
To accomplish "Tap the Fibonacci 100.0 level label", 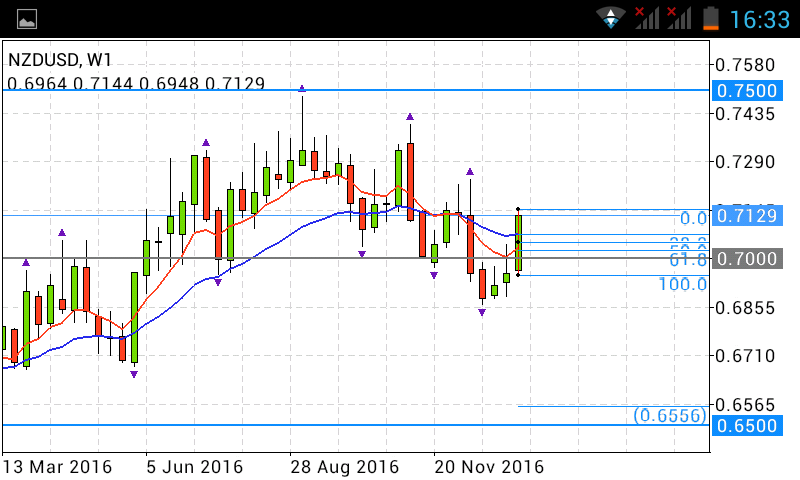I will click(x=683, y=284).
